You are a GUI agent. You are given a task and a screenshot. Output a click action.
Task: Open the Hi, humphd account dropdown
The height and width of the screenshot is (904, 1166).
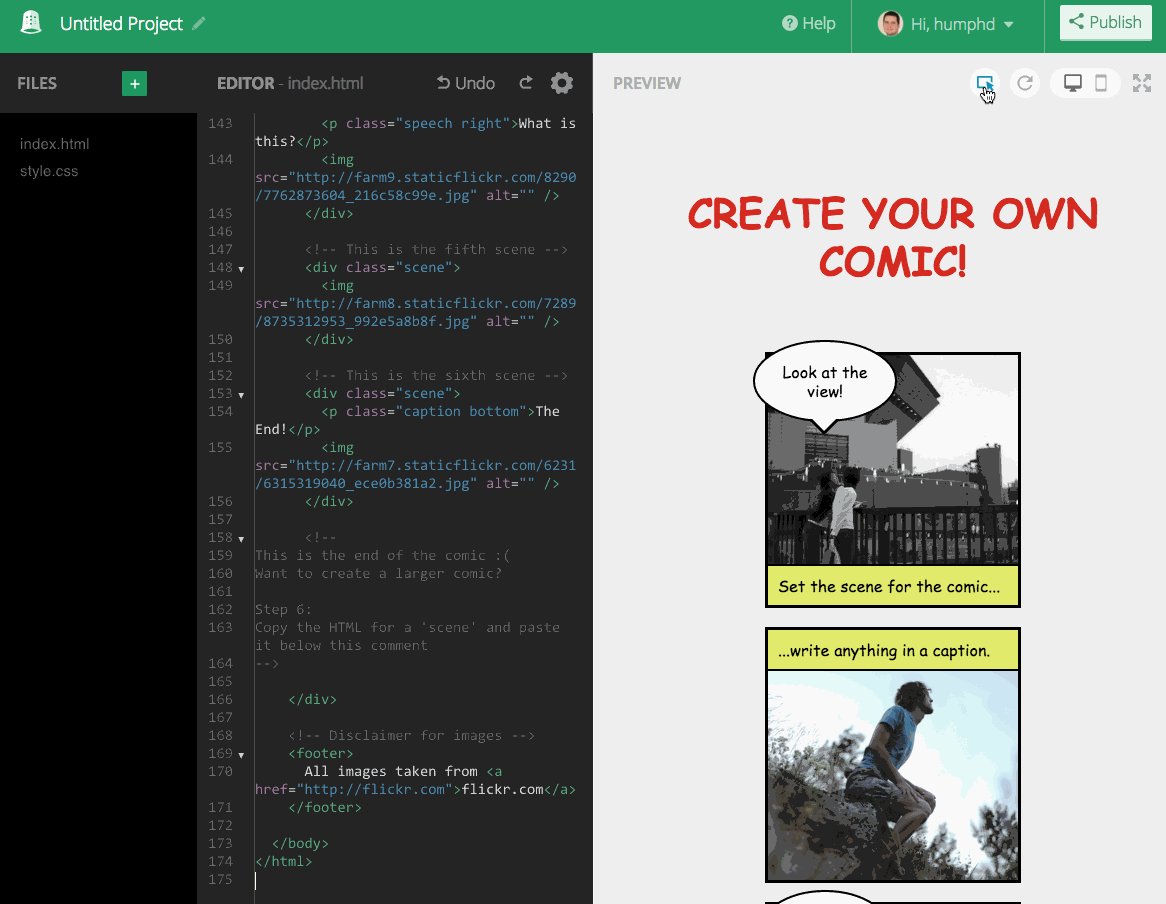click(x=948, y=24)
